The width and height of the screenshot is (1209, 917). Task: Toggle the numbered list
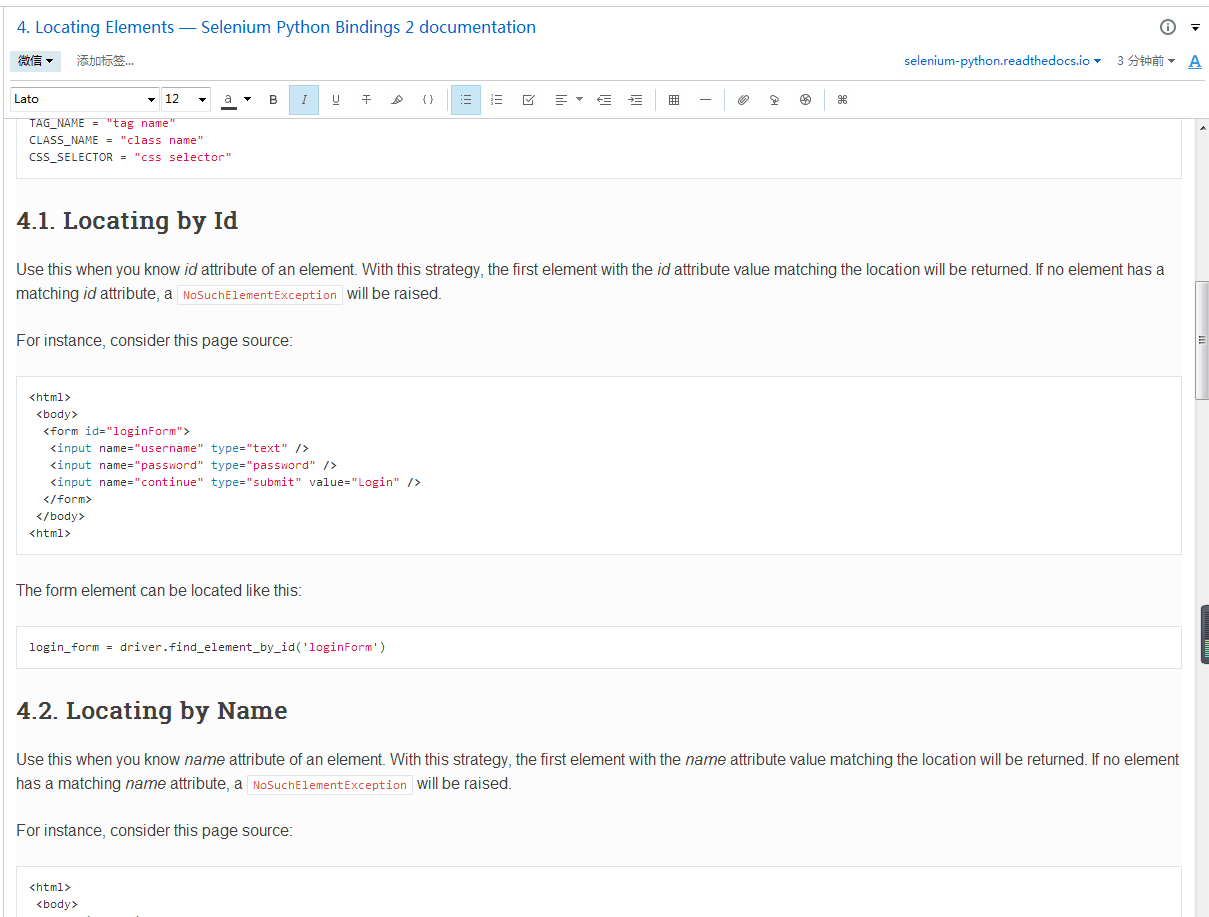[x=497, y=100]
